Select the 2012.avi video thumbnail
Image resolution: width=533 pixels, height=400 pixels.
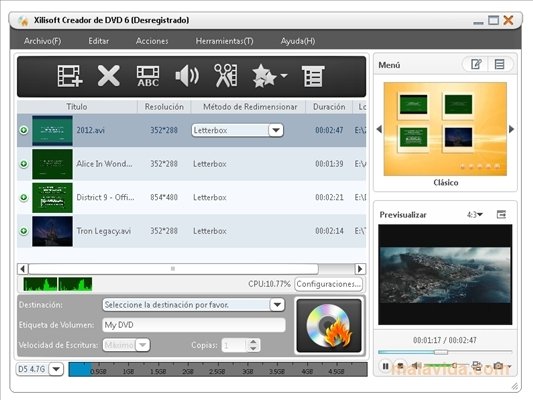coord(52,131)
